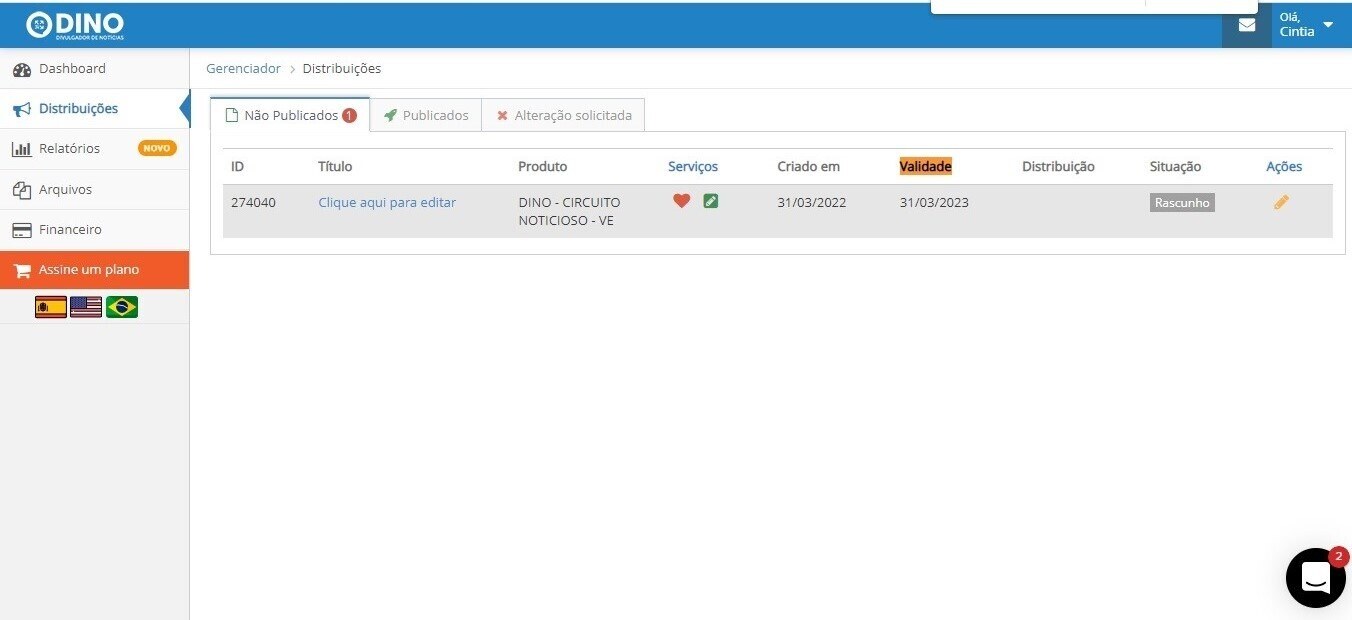Image resolution: width=1352 pixels, height=620 pixels.
Task: Click the Assine um plano button
Action: [x=89, y=270]
